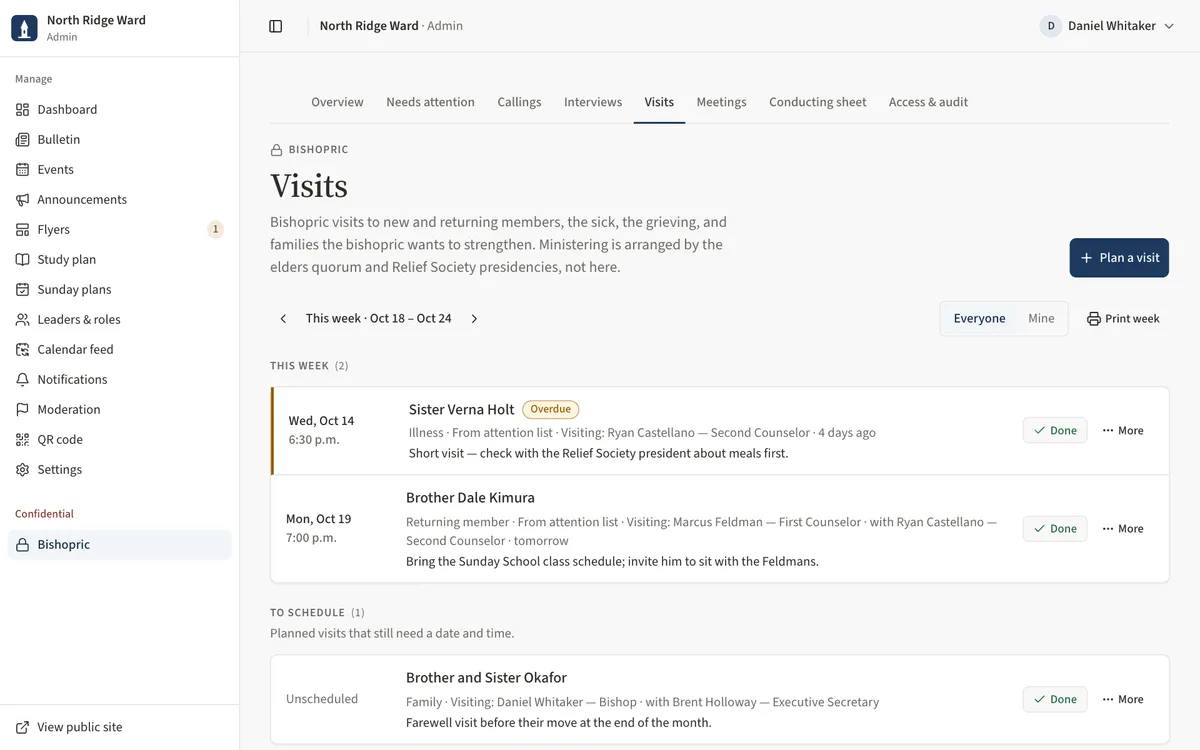This screenshot has height=750, width=1200.
Task: Click the Flyers icon in sidebar
Action: 22,229
